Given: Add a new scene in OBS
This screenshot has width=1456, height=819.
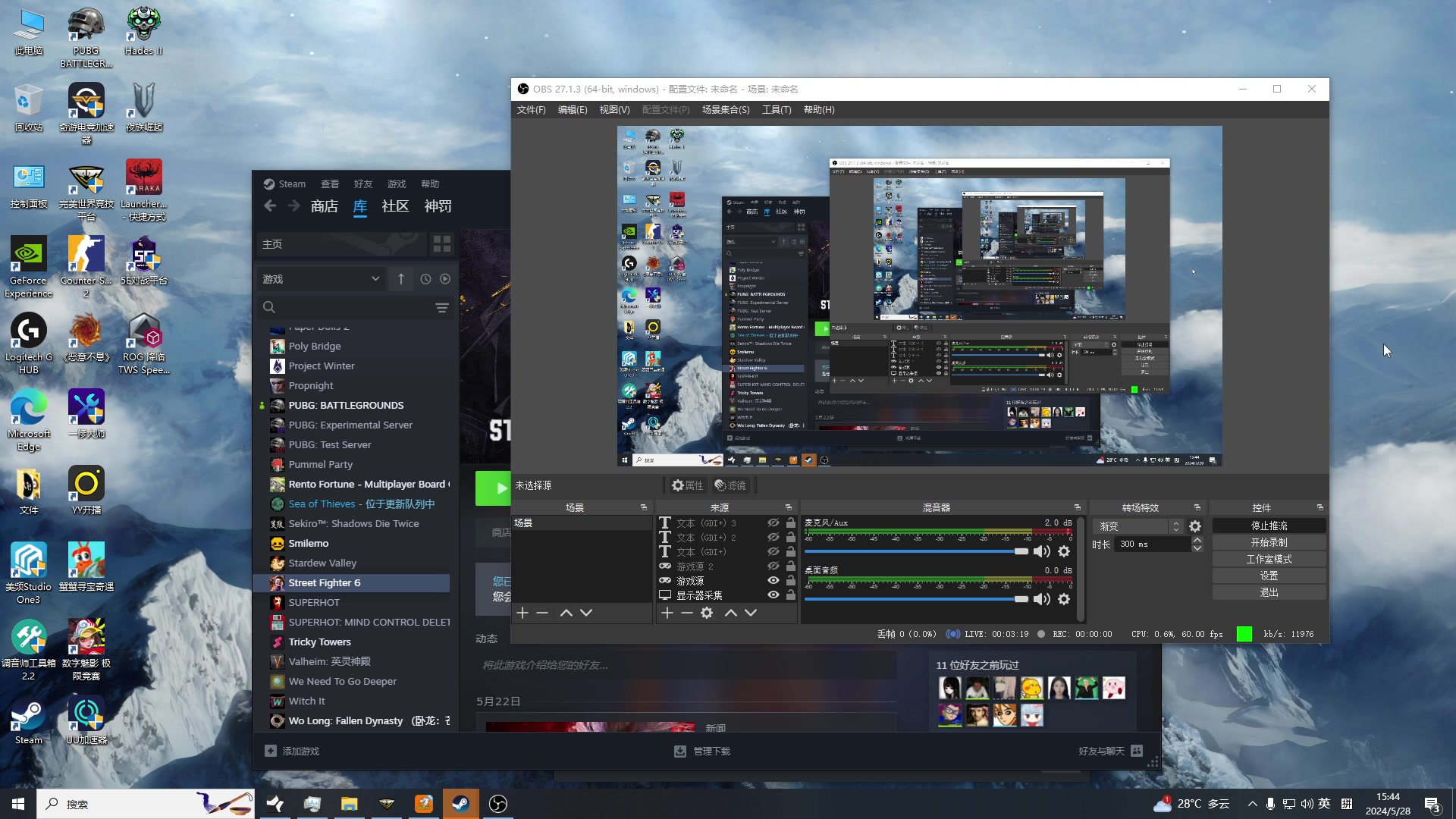Looking at the screenshot, I should click(x=522, y=613).
